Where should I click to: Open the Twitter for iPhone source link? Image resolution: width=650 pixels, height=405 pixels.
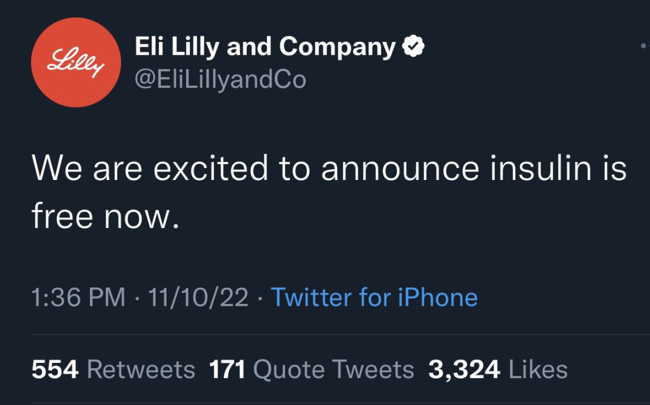pyautogui.click(x=374, y=297)
